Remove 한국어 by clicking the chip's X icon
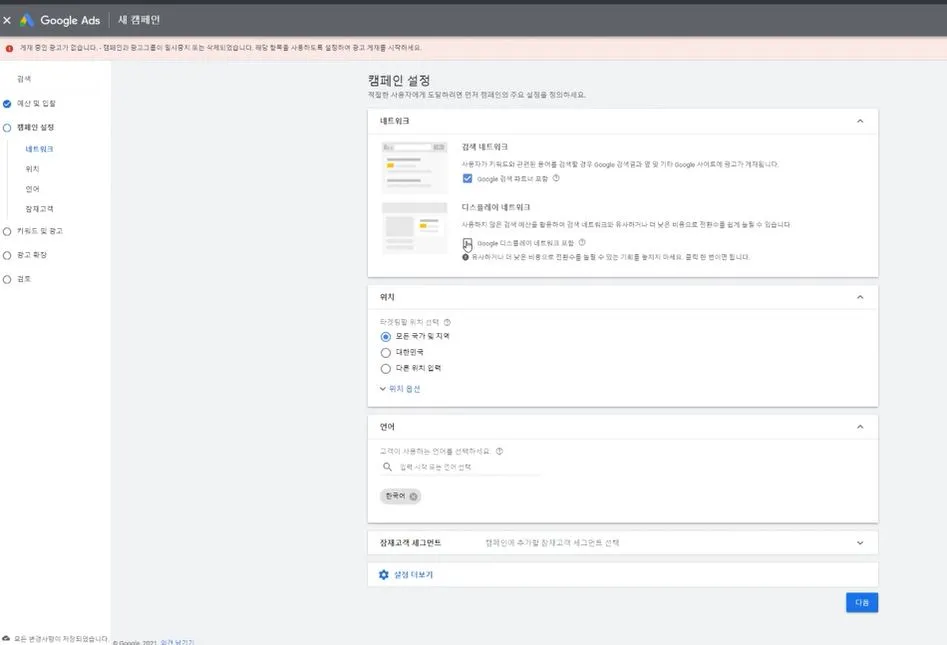 tap(412, 494)
